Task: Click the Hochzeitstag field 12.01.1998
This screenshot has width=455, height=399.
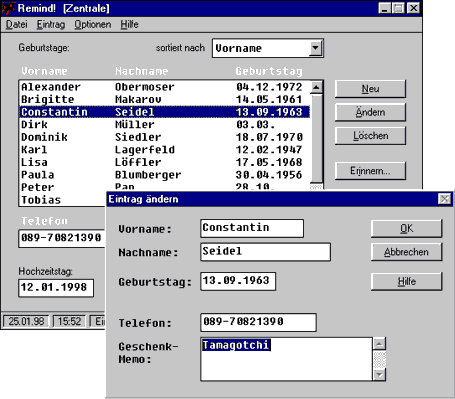Action: [x=56, y=288]
